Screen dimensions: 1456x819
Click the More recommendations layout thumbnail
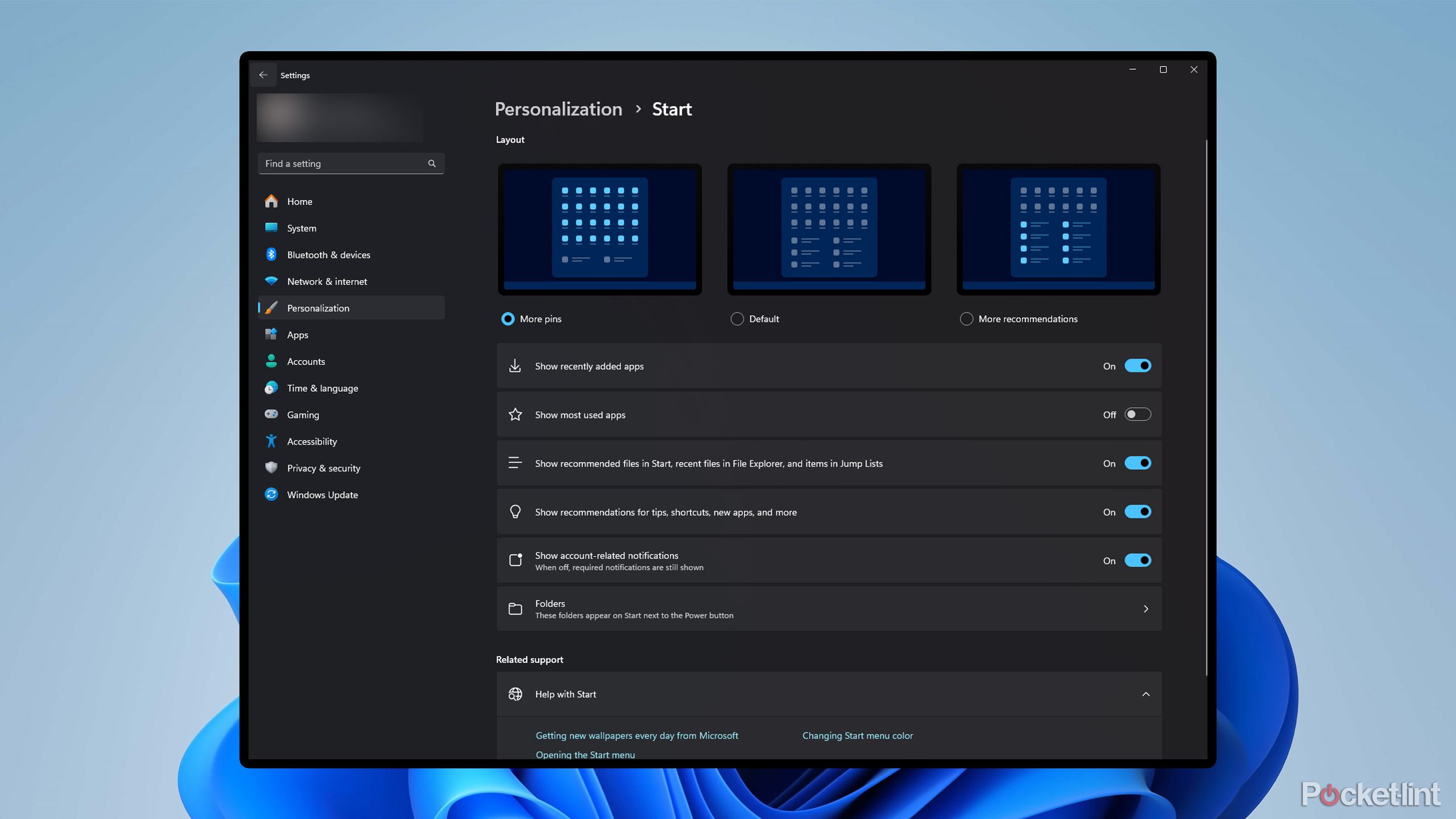1058,229
